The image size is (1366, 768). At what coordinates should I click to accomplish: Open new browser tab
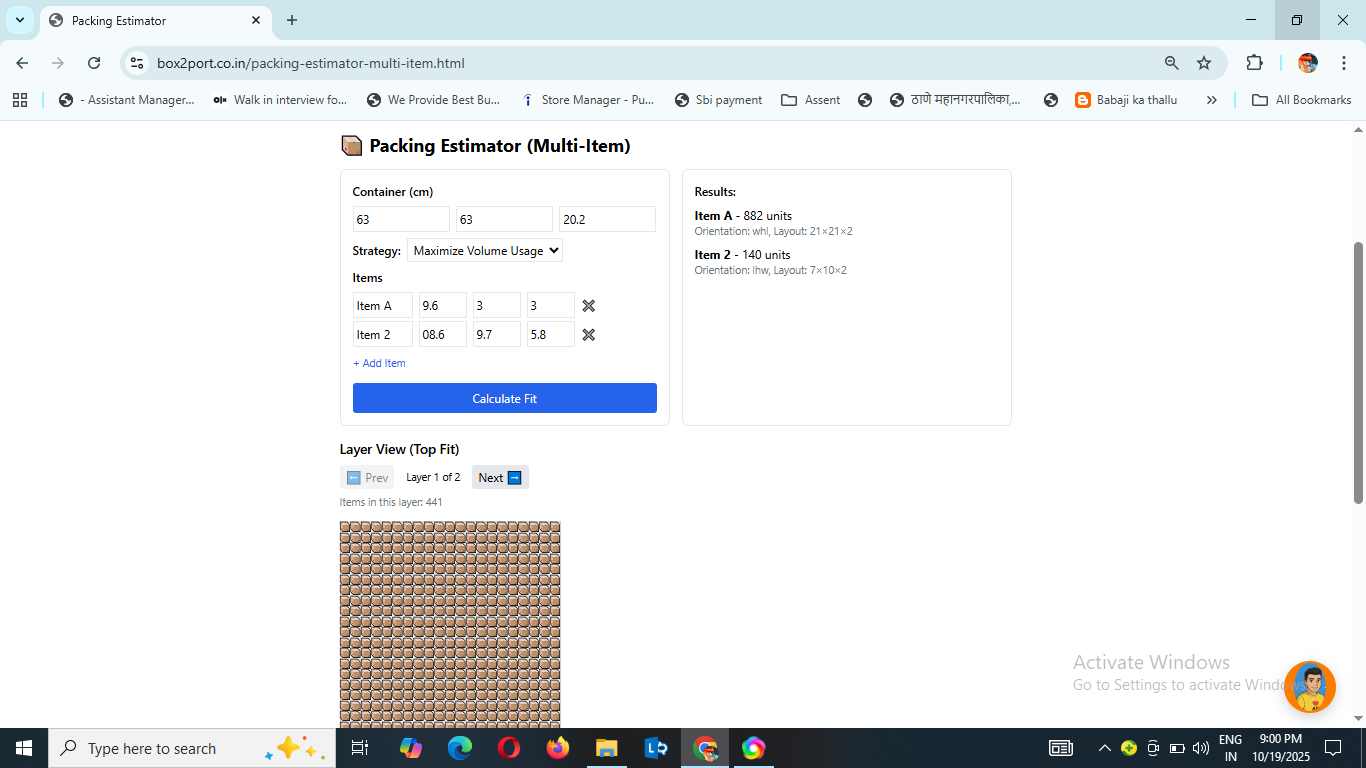[292, 20]
